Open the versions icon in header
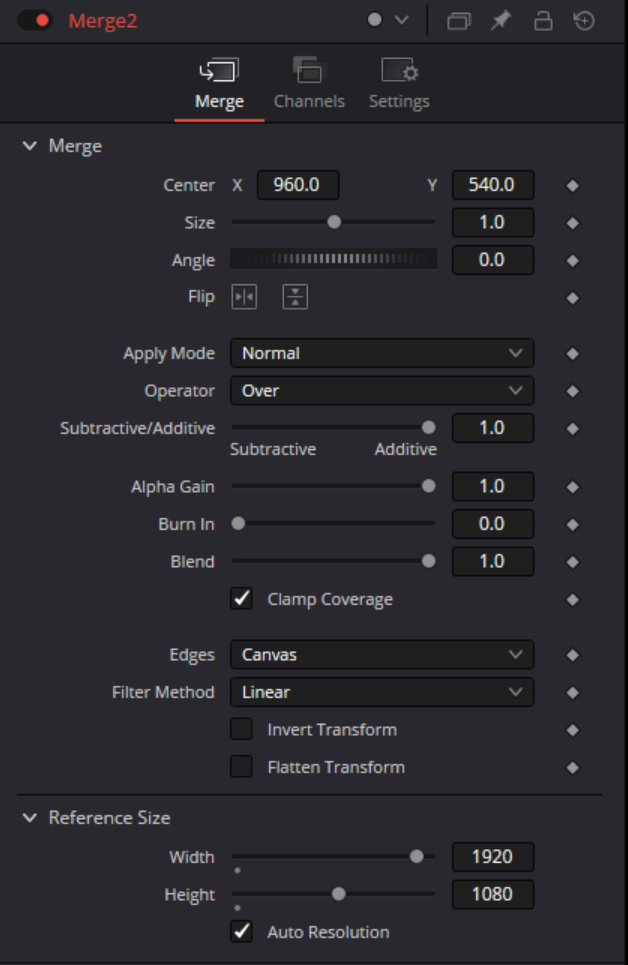 [x=459, y=21]
